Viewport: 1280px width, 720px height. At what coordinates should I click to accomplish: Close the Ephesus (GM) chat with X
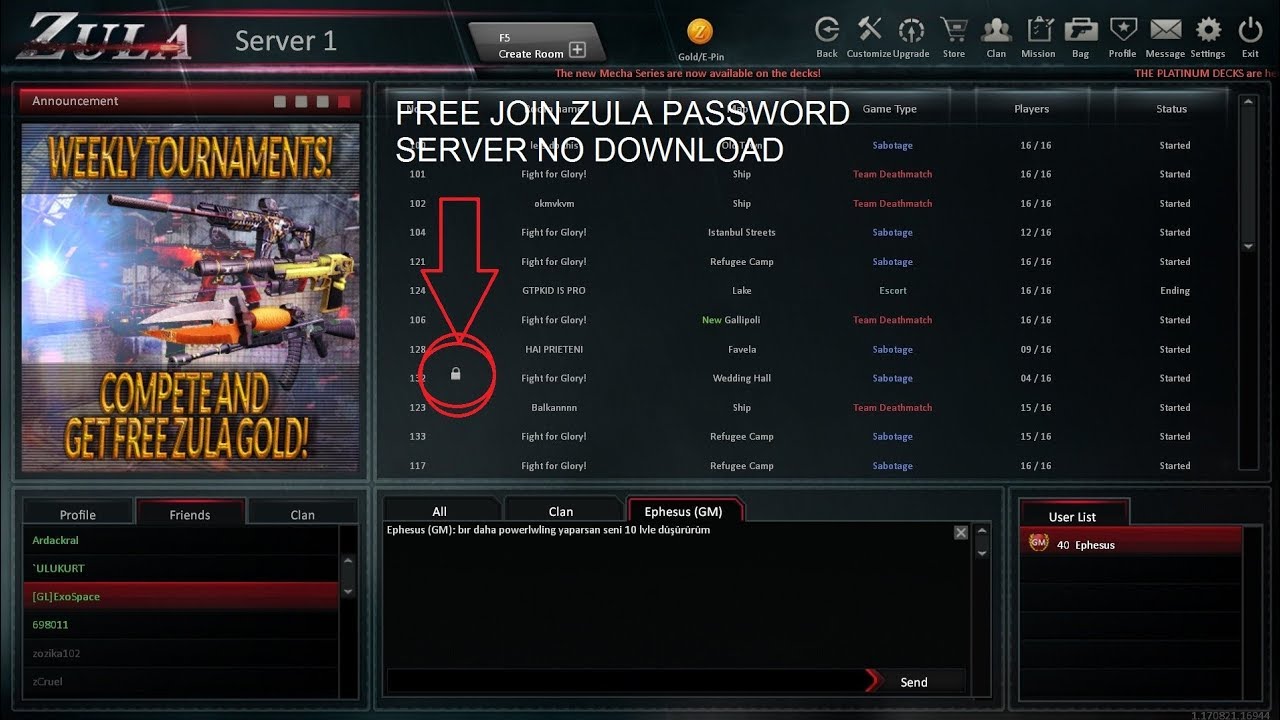[961, 533]
